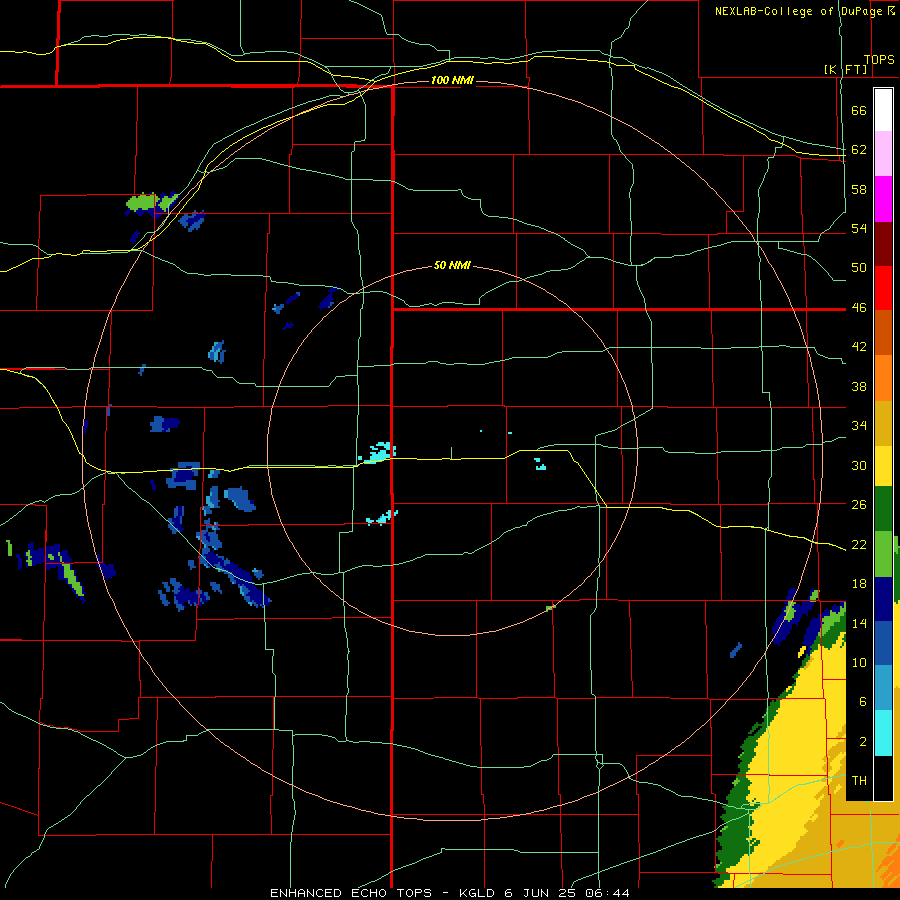Click the bright red legend swatch
Image resolution: width=900 pixels, height=900 pixels.
(883, 288)
